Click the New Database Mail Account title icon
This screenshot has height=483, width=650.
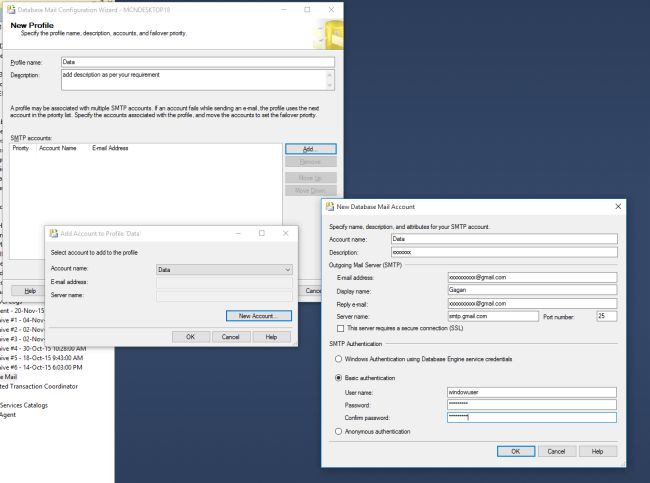[x=330, y=206]
